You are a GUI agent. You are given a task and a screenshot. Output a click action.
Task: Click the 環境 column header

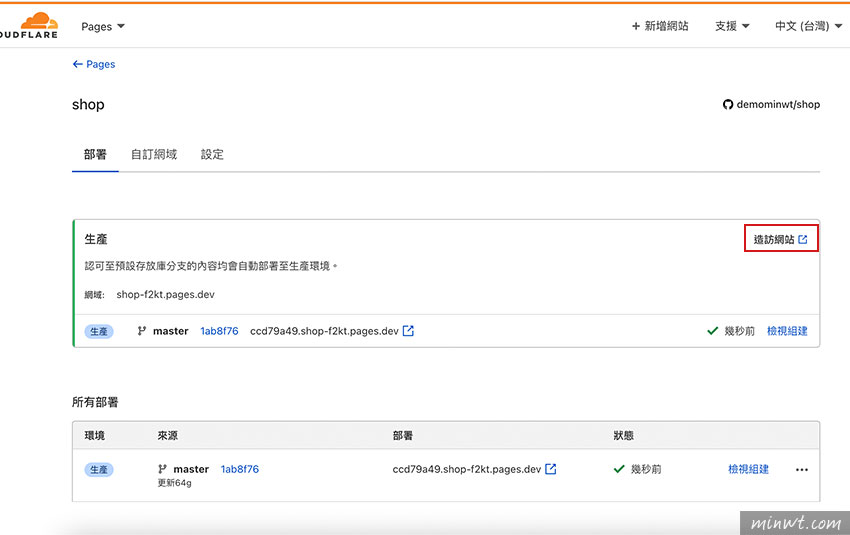click(x=94, y=435)
